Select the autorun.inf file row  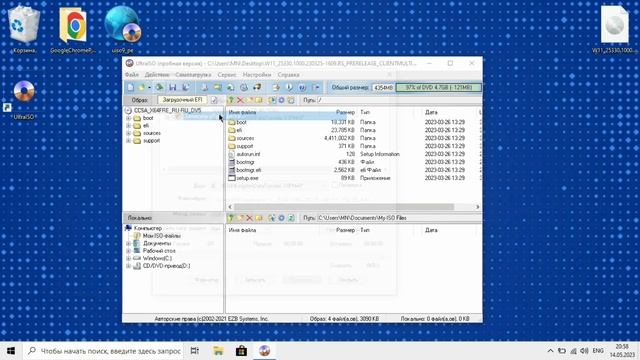tap(353, 154)
